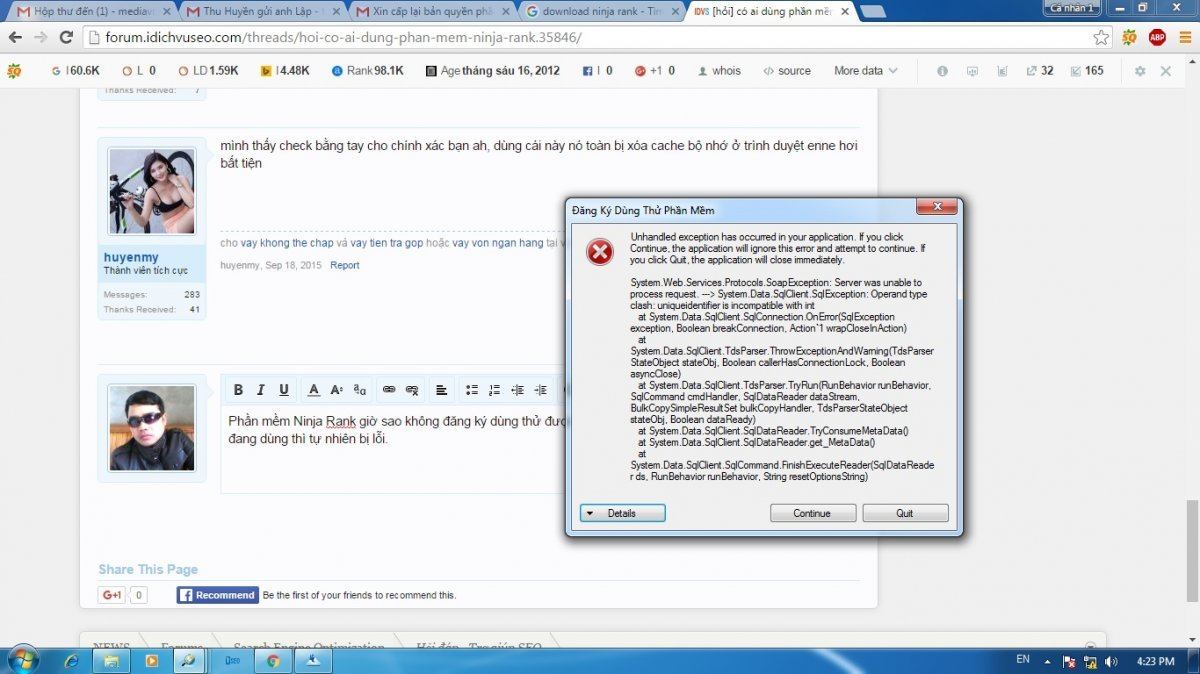This screenshot has height=674, width=1200.
Task: Click the EN language indicator in taskbar
Action: [x=1022, y=660]
